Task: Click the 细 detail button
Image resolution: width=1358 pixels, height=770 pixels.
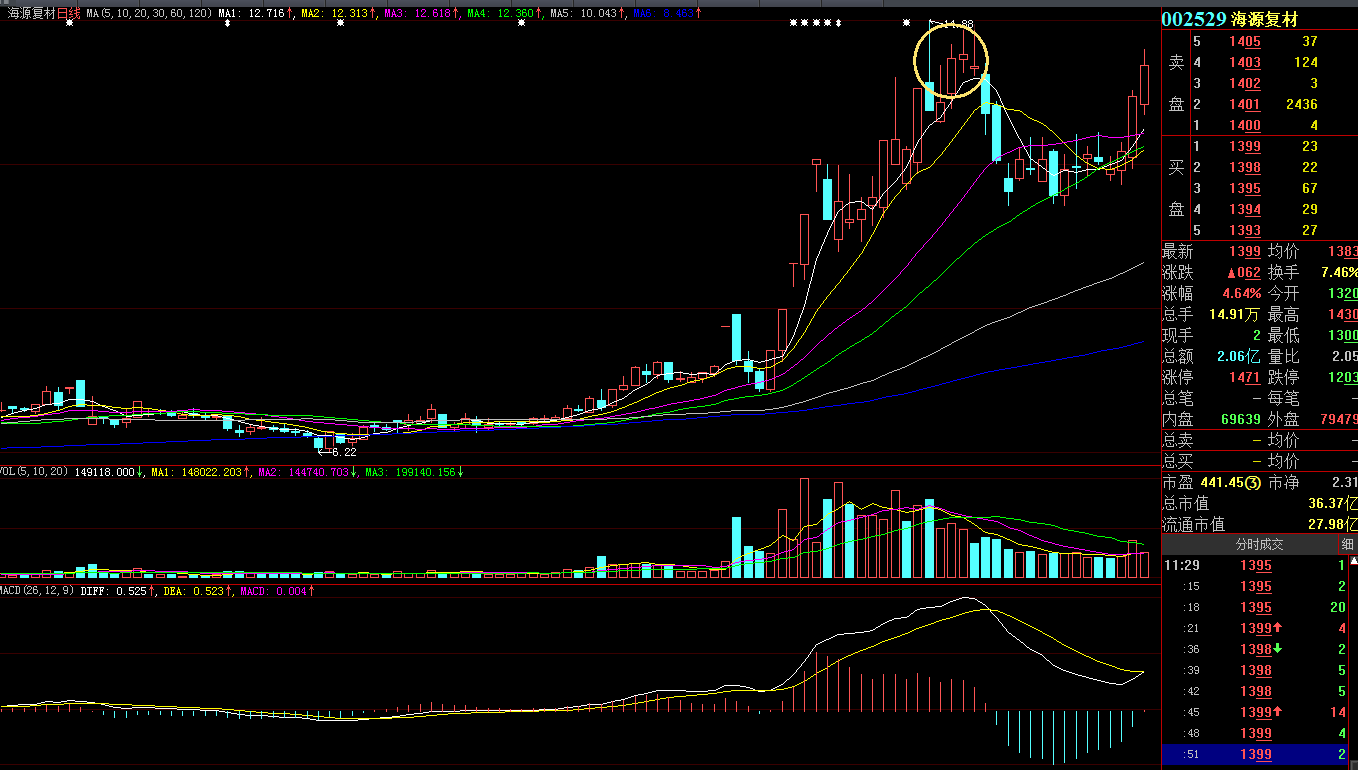Action: click(1348, 544)
